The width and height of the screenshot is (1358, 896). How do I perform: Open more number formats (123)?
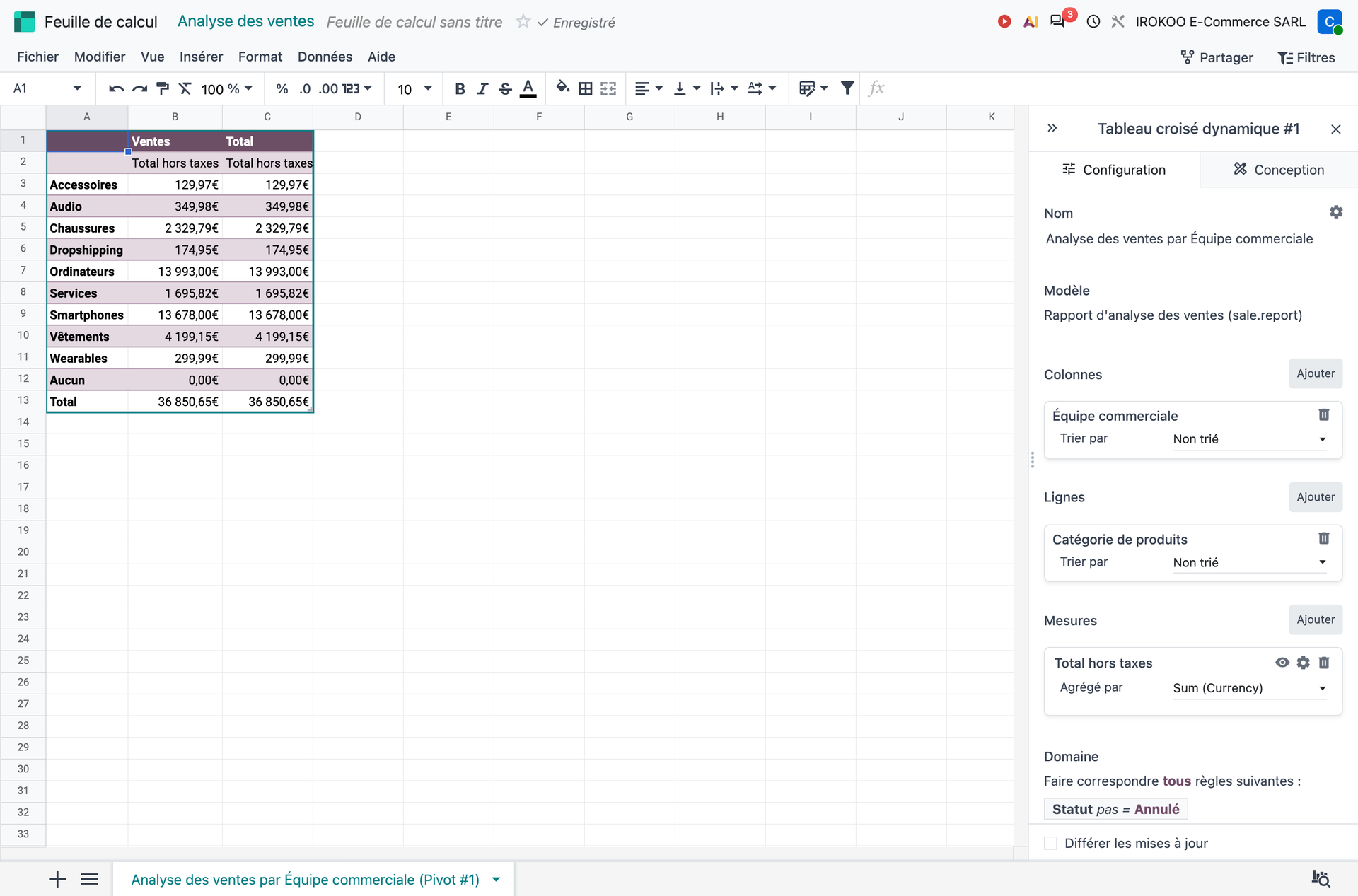(357, 88)
